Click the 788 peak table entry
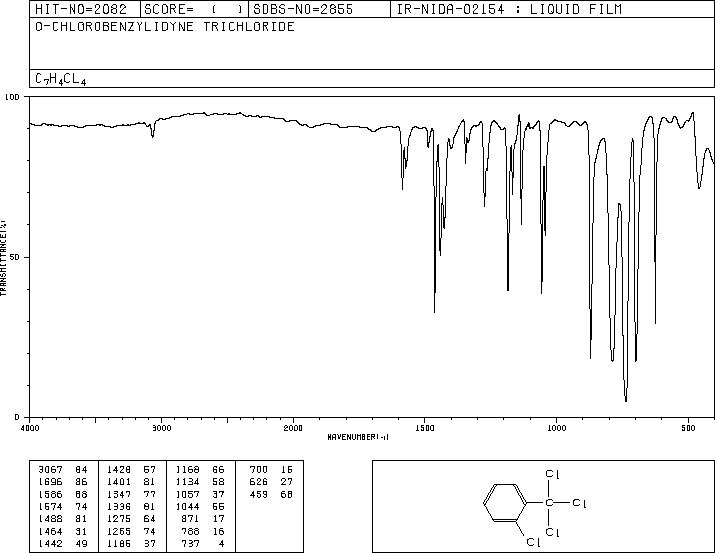This screenshot has width=715, height=553. coord(203,531)
